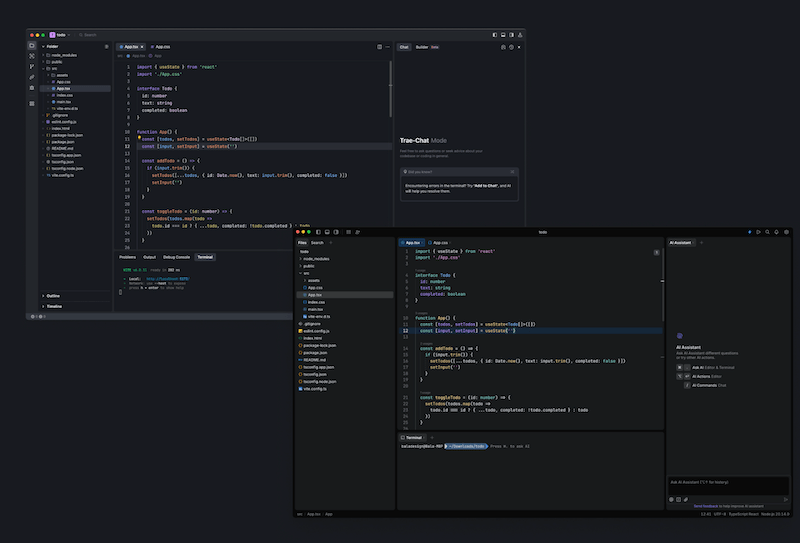
Task: Open package.json in Fleet file tree
Action: point(316,352)
